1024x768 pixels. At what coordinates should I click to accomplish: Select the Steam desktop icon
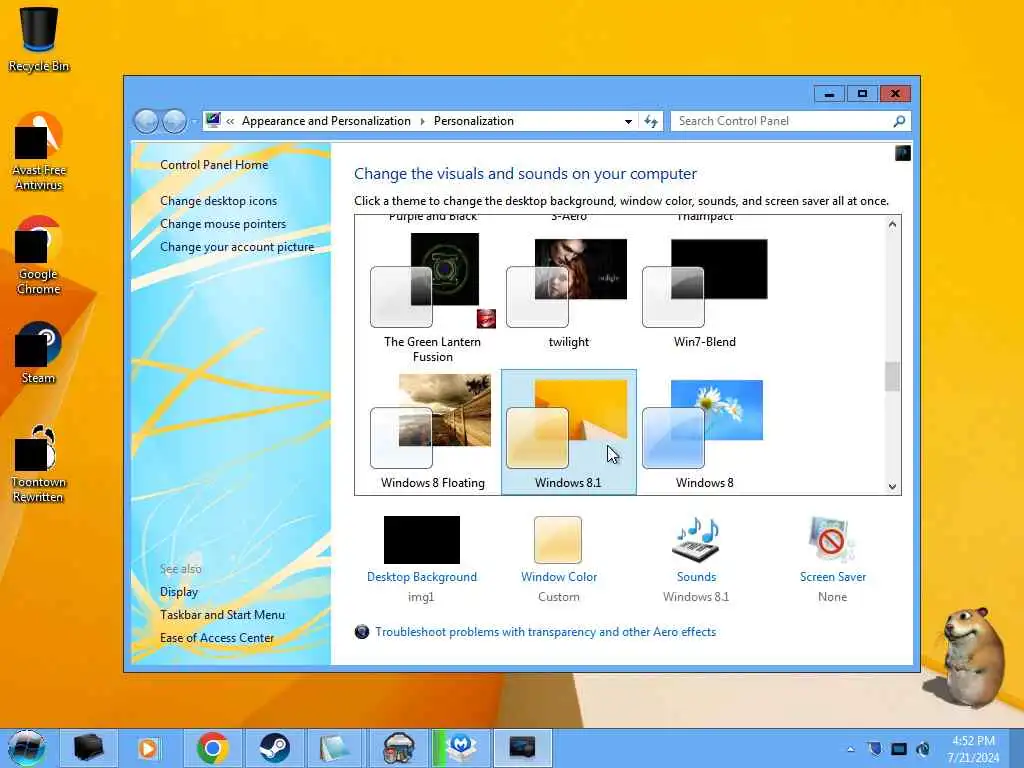tap(39, 353)
